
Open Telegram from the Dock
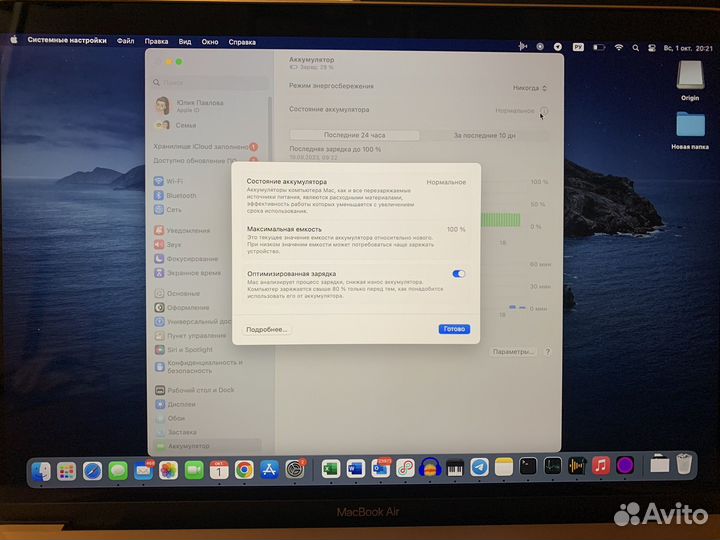pyautogui.click(x=479, y=467)
